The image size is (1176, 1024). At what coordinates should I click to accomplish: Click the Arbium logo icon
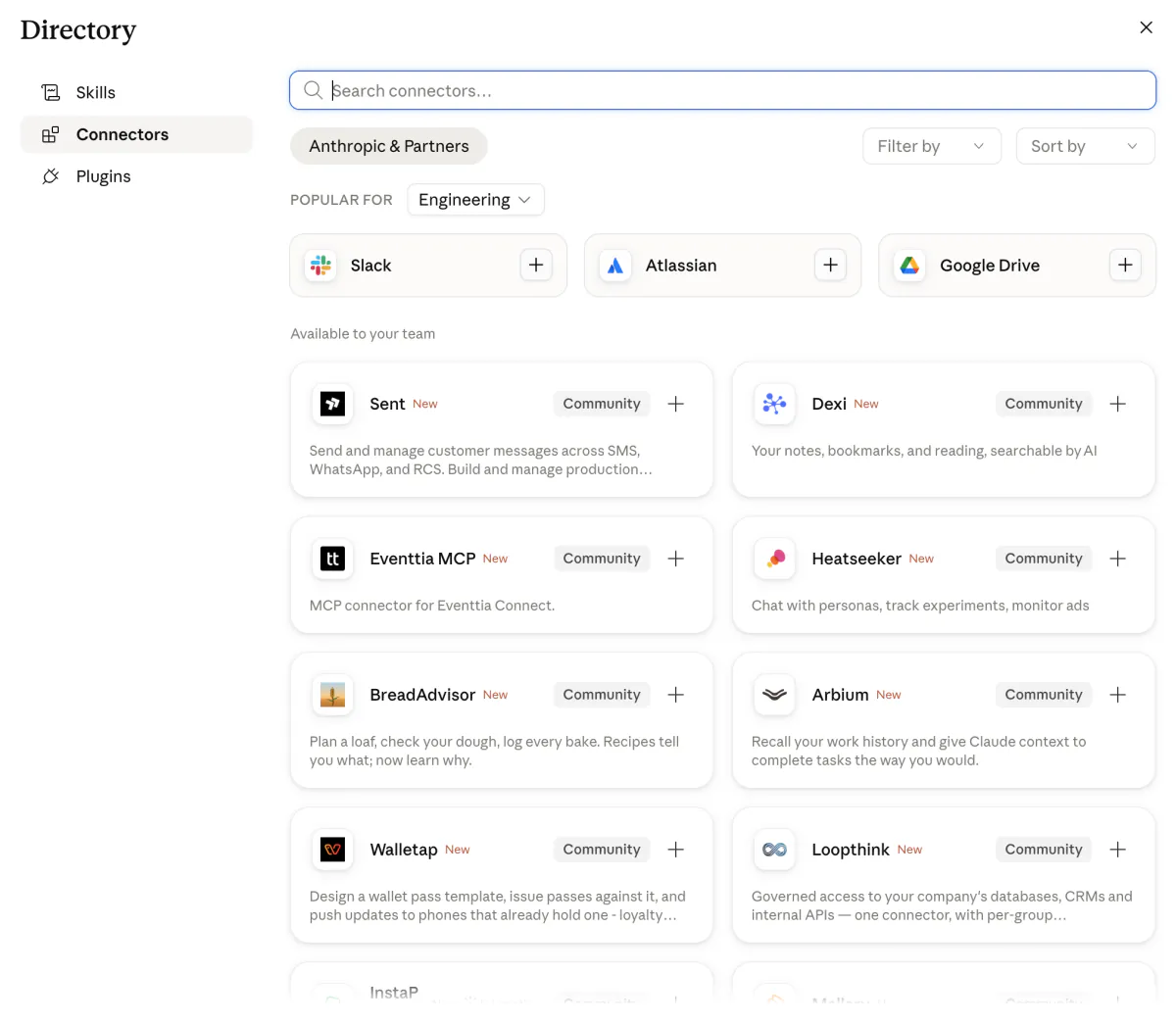click(x=775, y=695)
